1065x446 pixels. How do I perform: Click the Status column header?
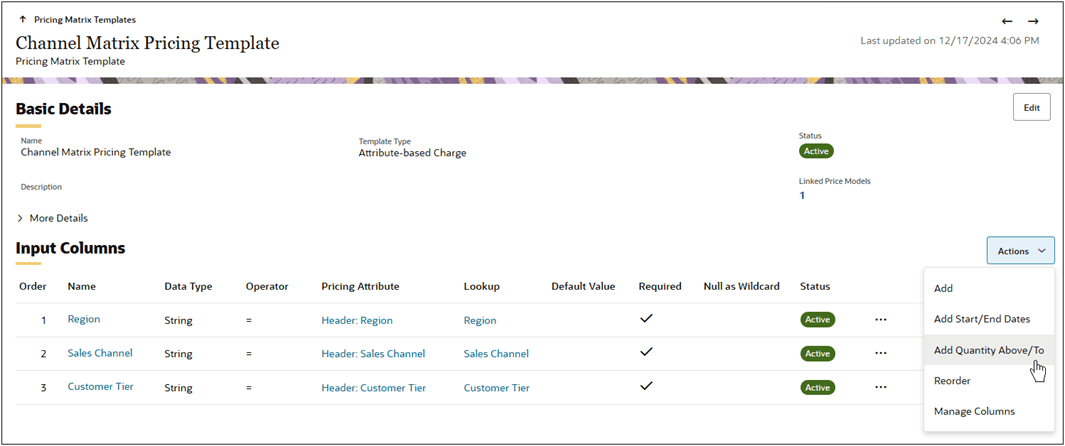pyautogui.click(x=814, y=286)
